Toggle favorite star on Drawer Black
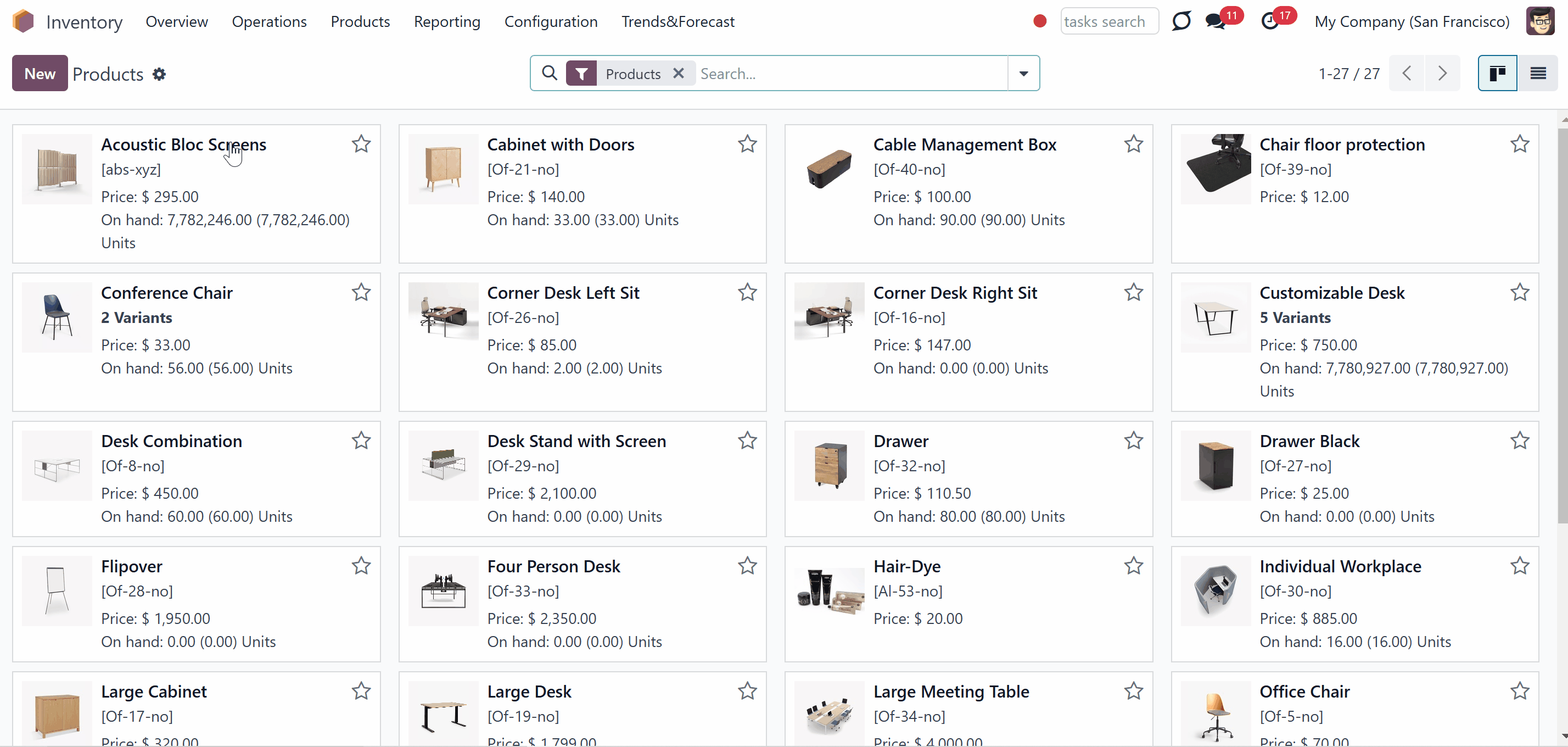 tap(1519, 440)
